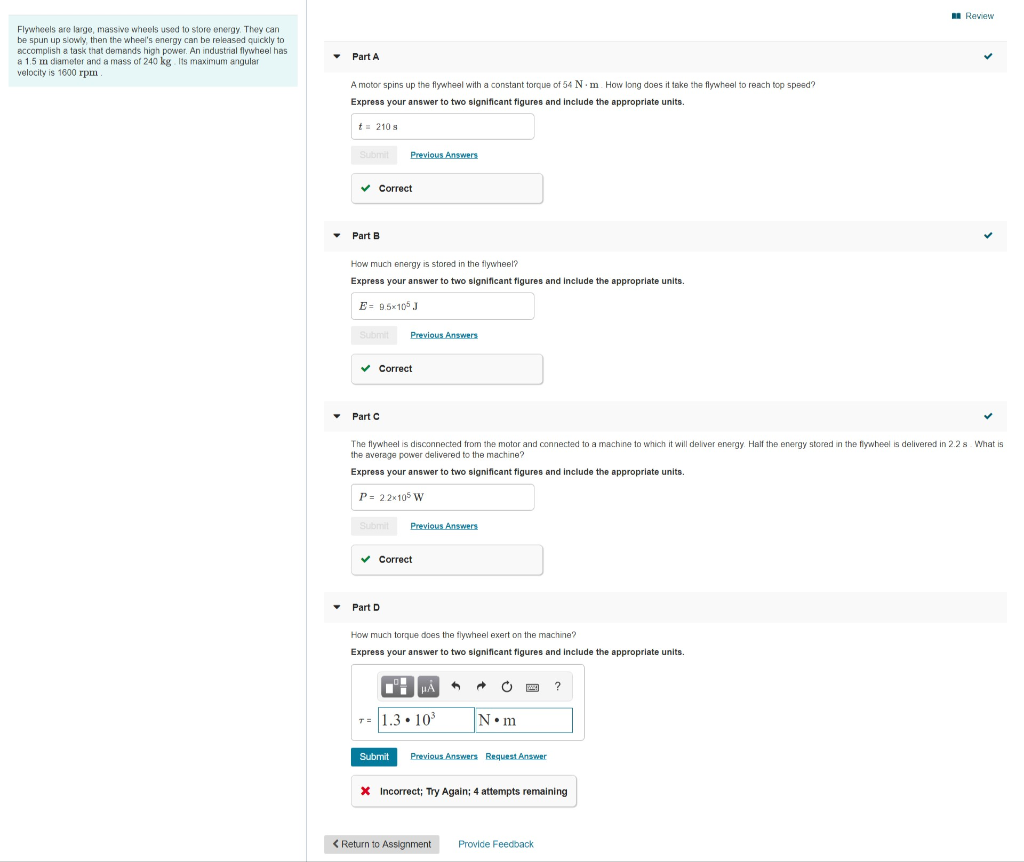Edit the N•m units field

click(x=524, y=720)
